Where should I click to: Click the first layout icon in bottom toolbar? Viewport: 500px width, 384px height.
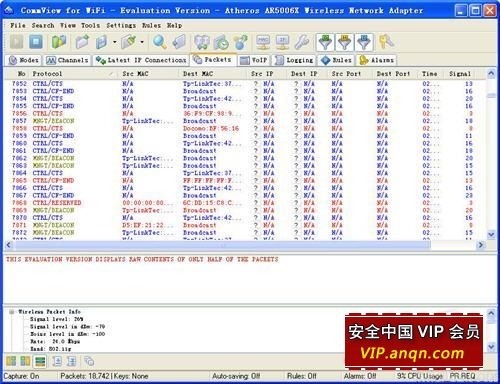point(11,361)
